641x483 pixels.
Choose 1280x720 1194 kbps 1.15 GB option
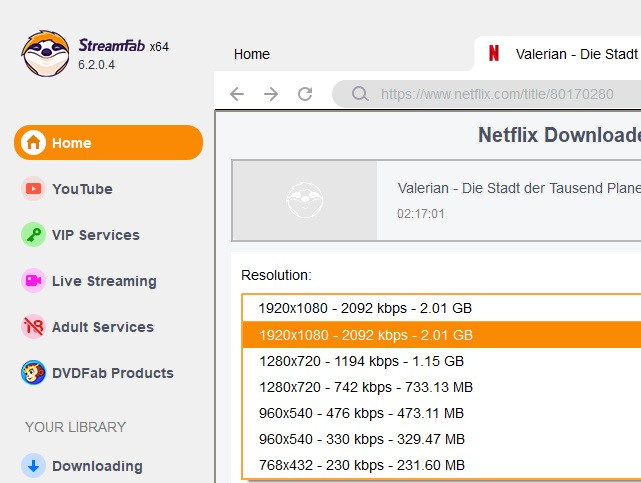(x=361, y=361)
